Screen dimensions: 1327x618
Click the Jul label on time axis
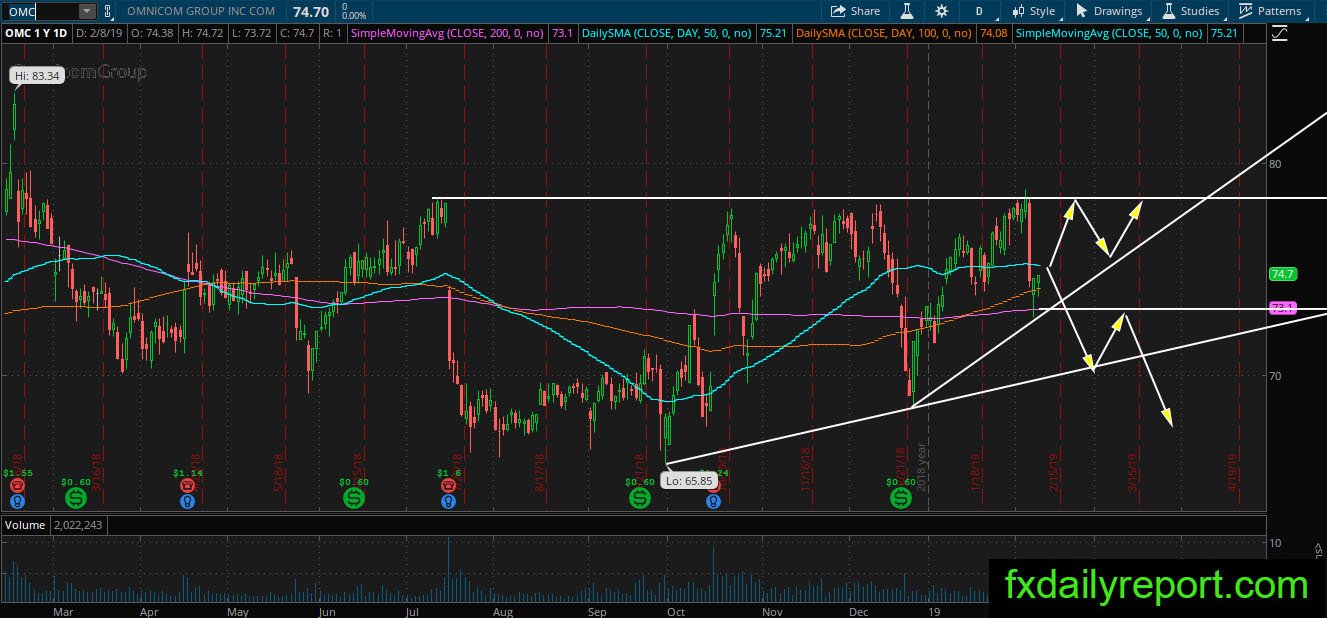click(x=411, y=610)
